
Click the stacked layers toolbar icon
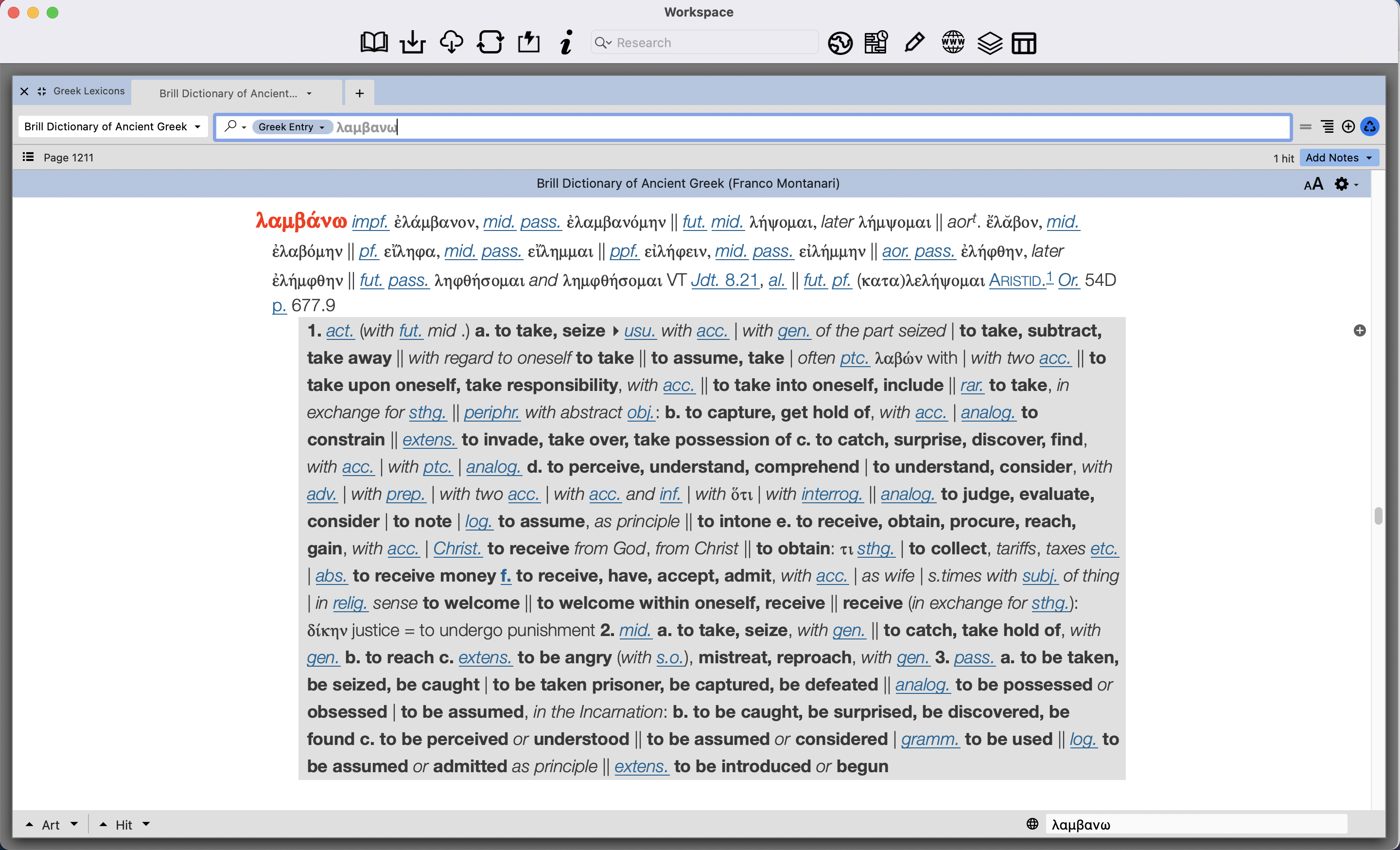pyautogui.click(x=989, y=43)
